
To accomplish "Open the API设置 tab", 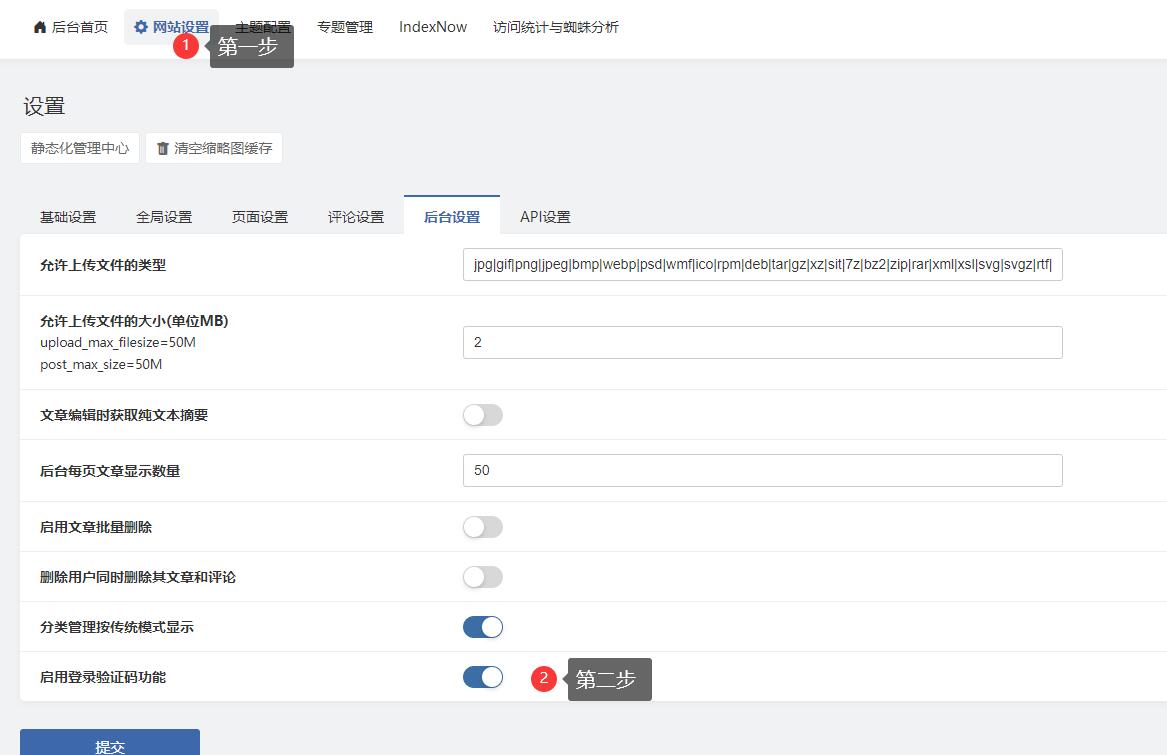I will click(545, 217).
